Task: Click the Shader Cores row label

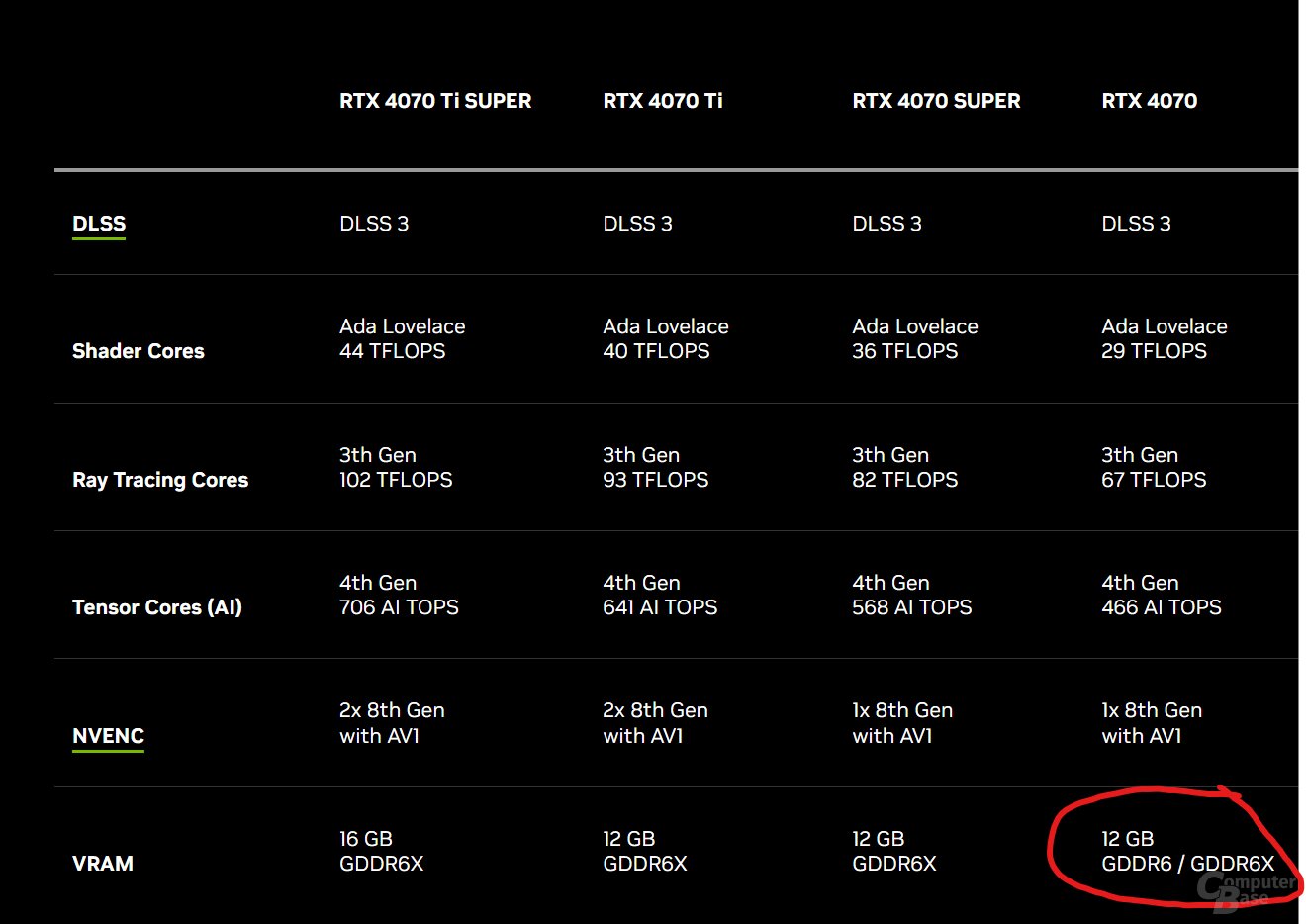Action: [x=139, y=351]
